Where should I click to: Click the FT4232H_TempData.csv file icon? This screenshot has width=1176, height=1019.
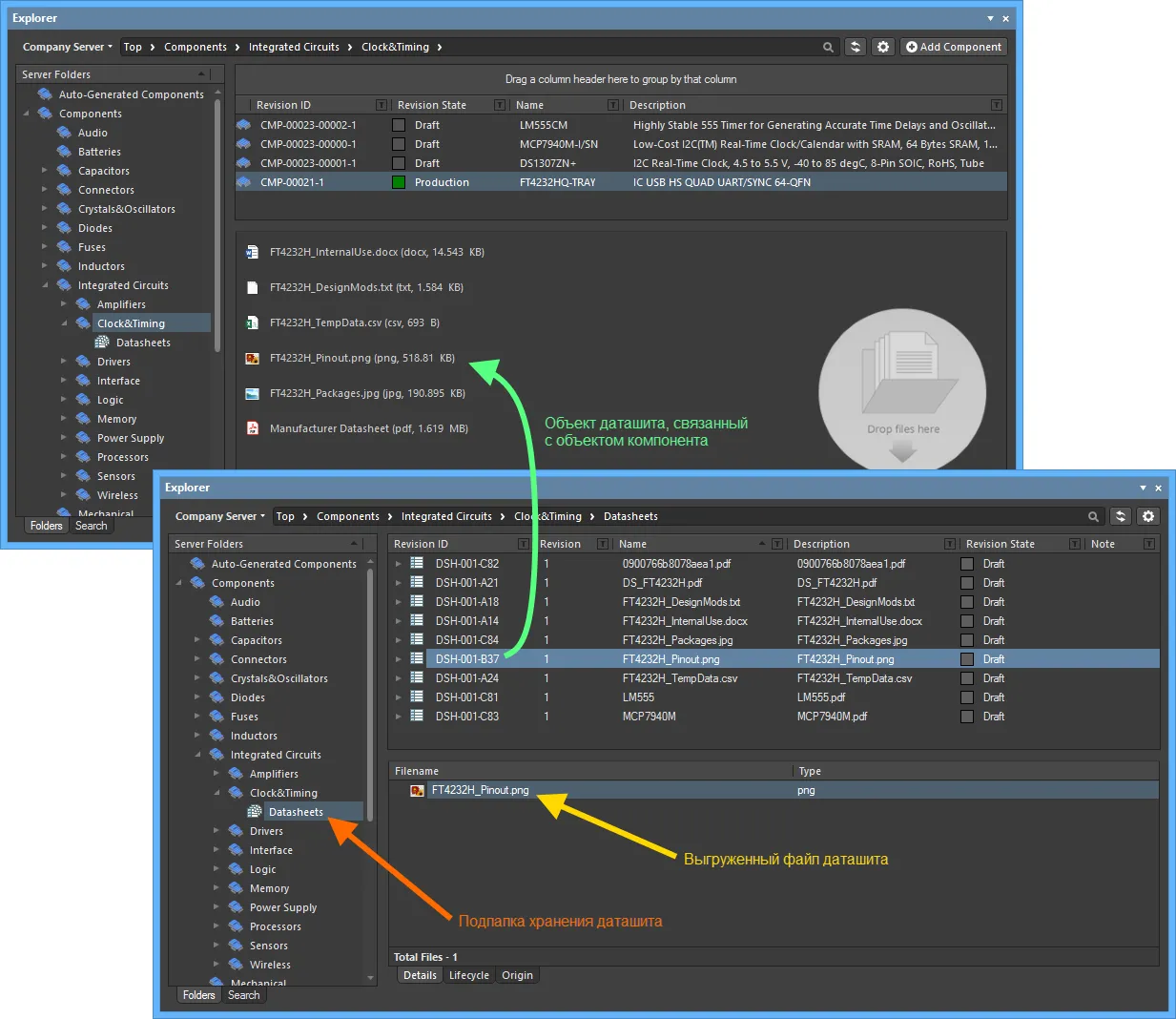click(252, 323)
